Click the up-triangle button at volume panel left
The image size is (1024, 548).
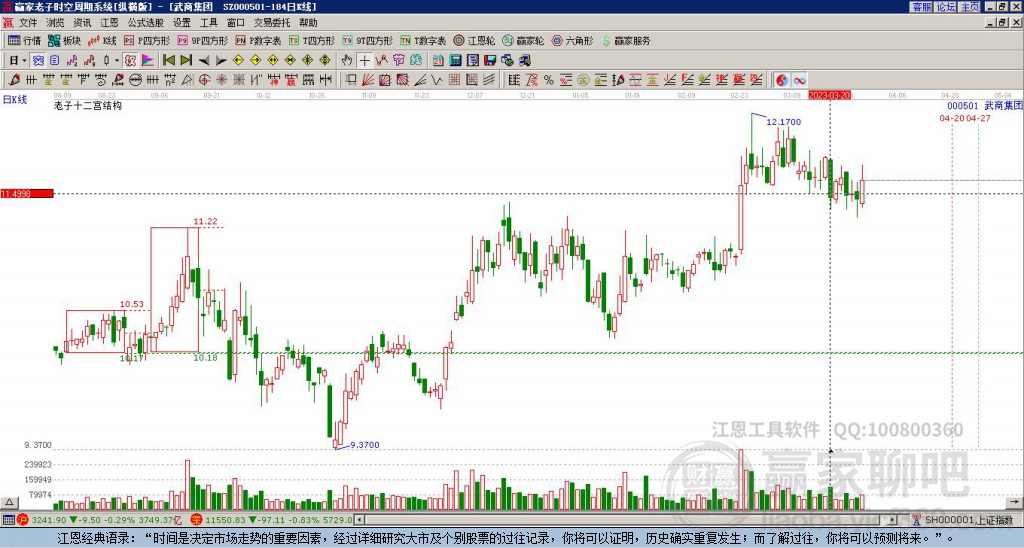click(x=9, y=502)
